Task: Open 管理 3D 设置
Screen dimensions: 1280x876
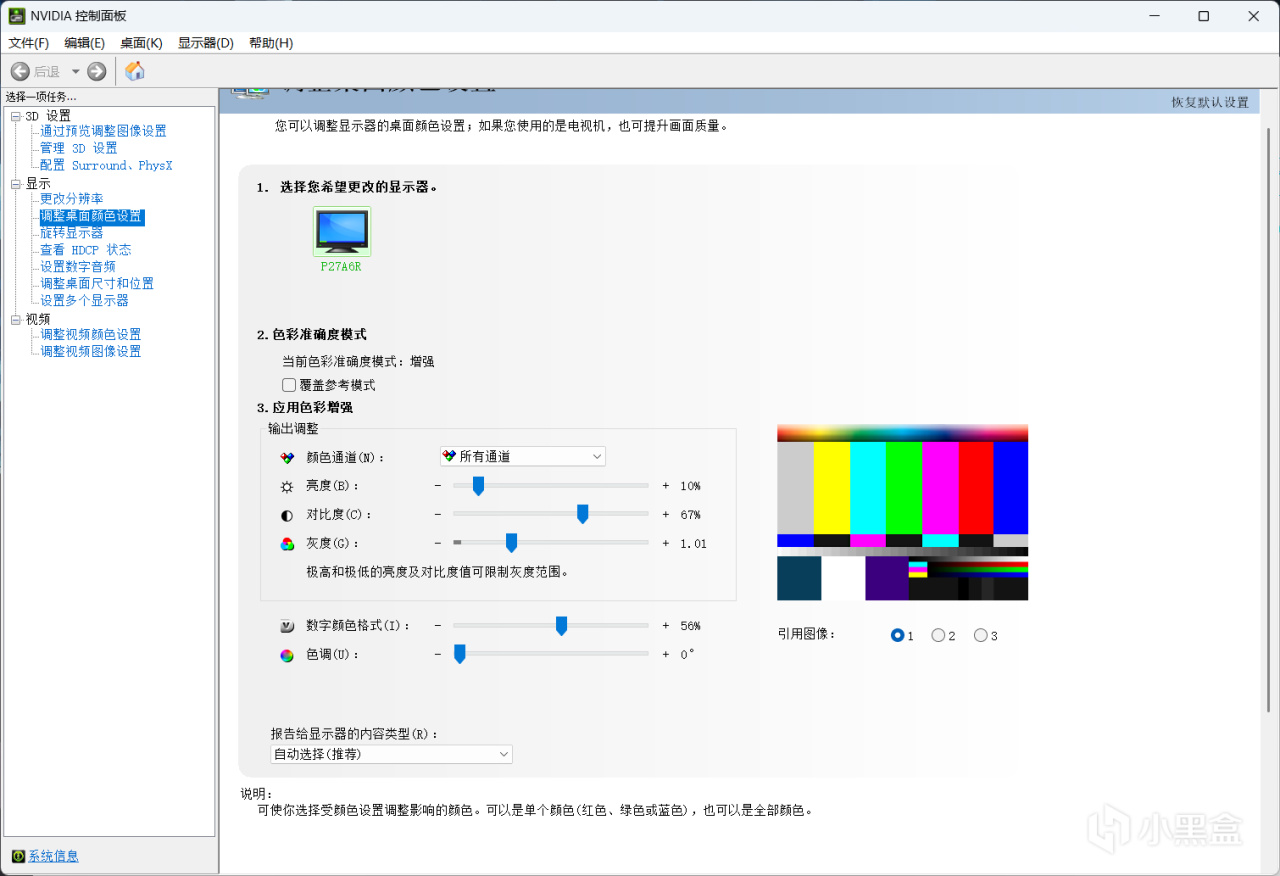Action: pos(79,148)
